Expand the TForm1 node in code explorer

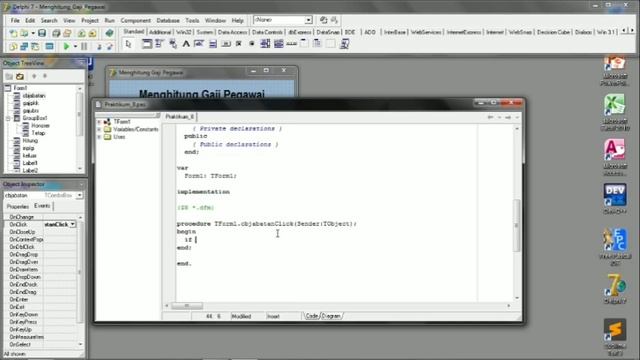point(99,122)
